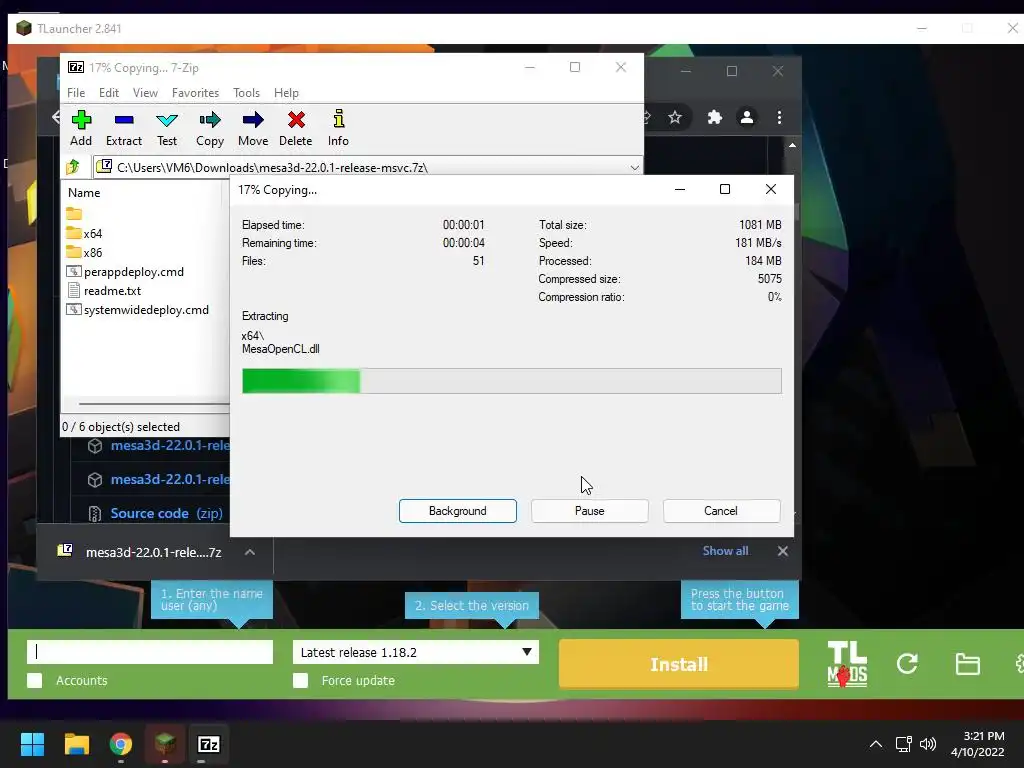This screenshot has width=1024, height=768.
Task: Select readme.txt in file list
Action: pyautogui.click(x=103, y=291)
